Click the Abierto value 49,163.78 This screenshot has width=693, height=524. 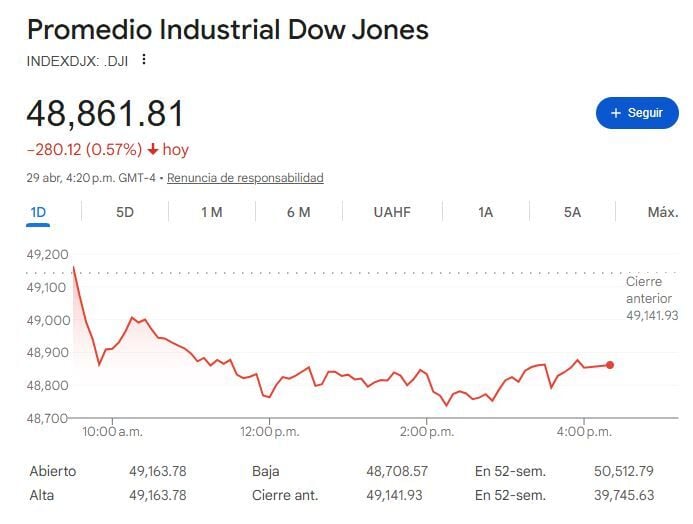[158, 471]
